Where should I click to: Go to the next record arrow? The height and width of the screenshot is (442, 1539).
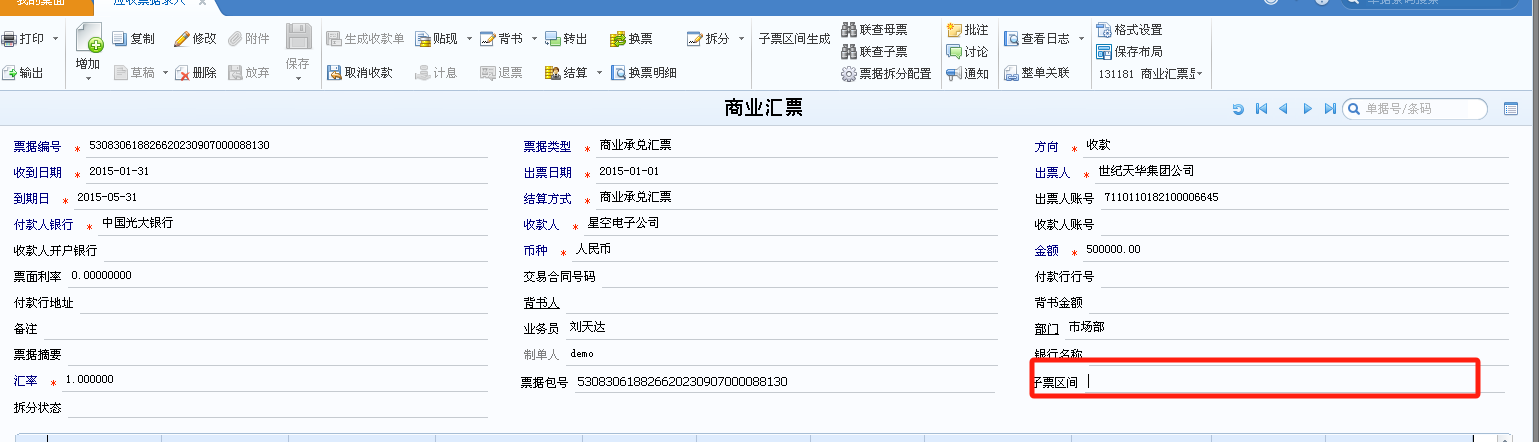[x=1306, y=109]
